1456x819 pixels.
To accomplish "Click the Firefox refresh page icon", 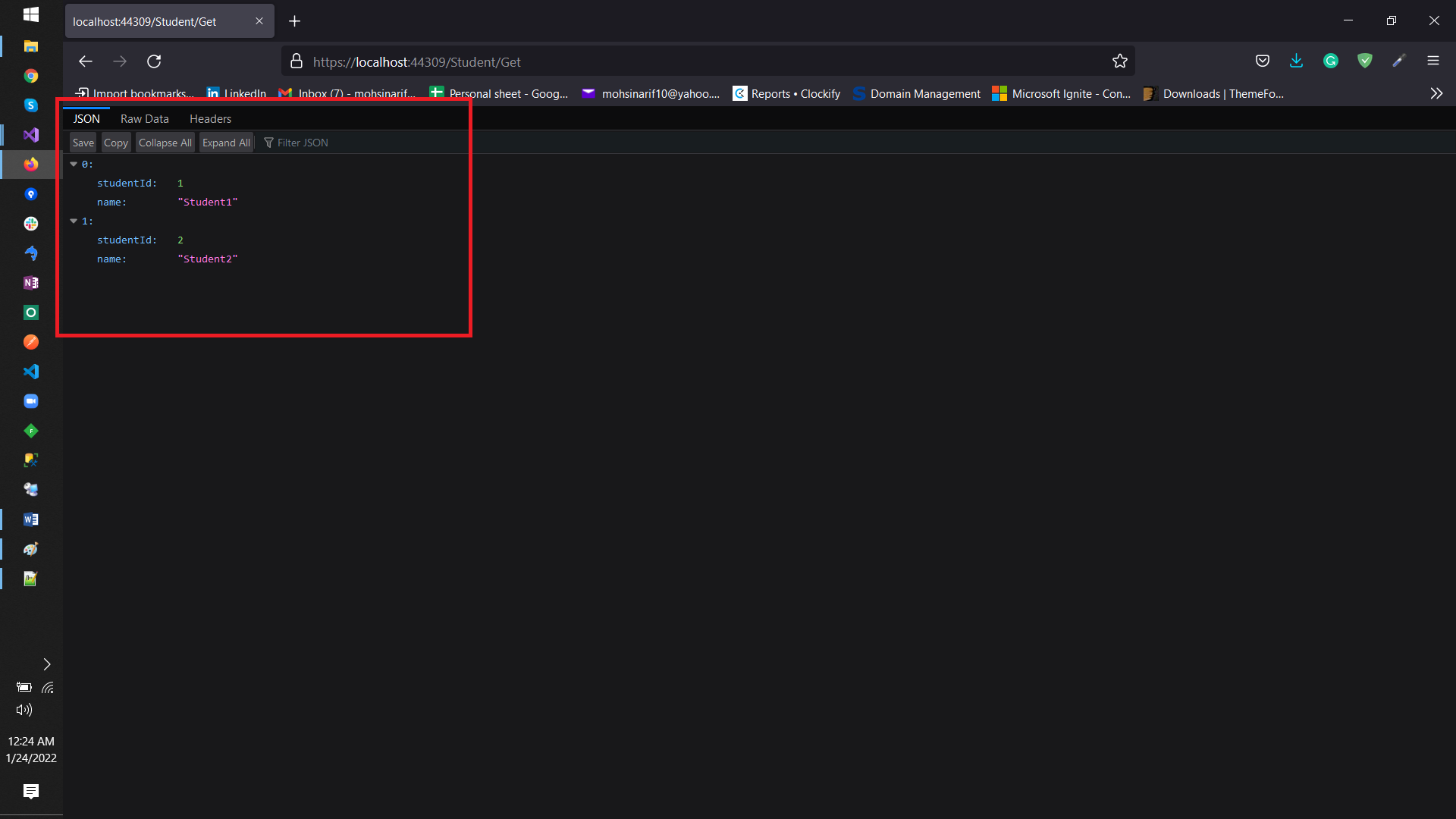I will click(x=154, y=61).
